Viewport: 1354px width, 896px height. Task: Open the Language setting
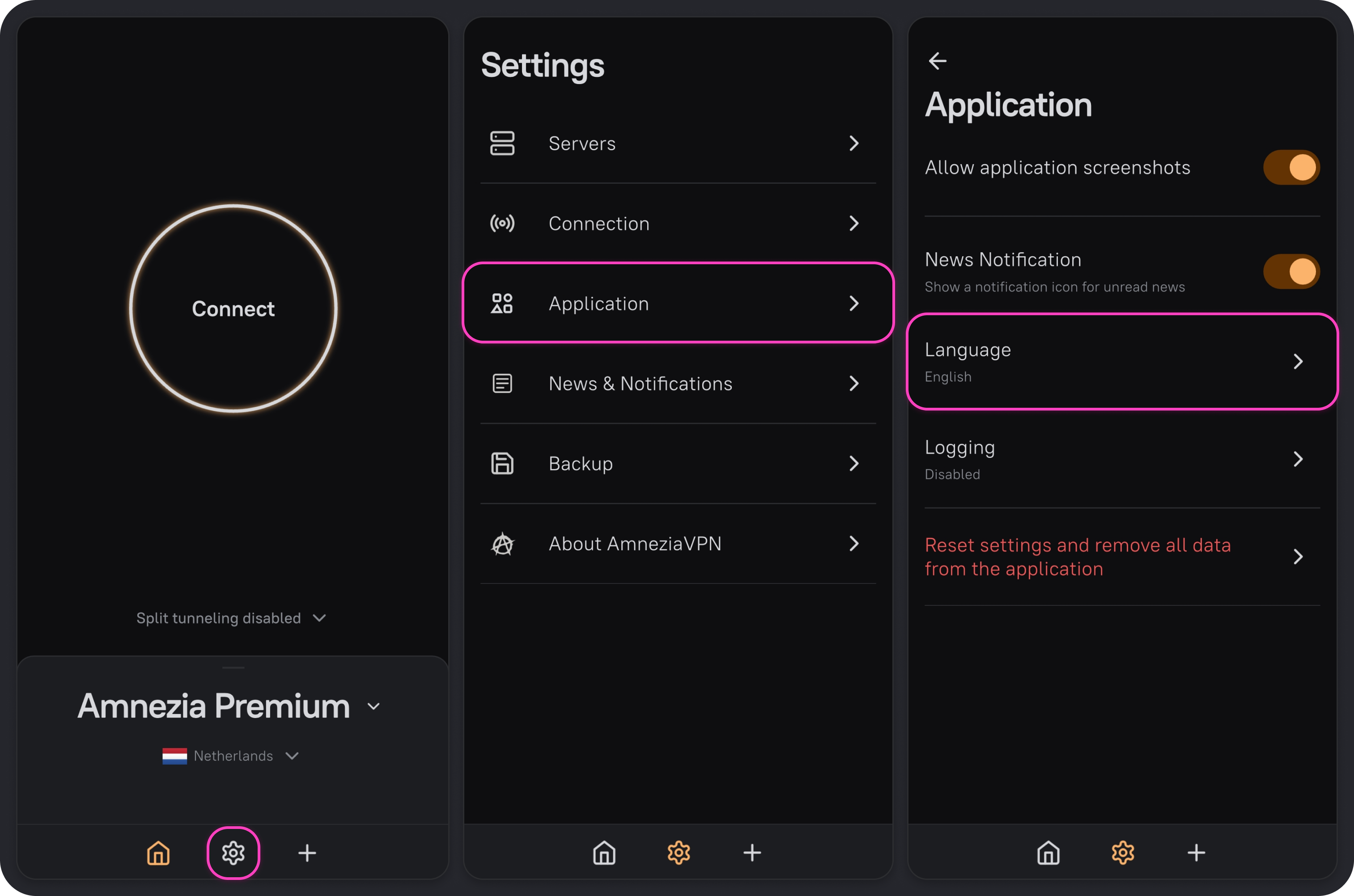coord(1122,361)
